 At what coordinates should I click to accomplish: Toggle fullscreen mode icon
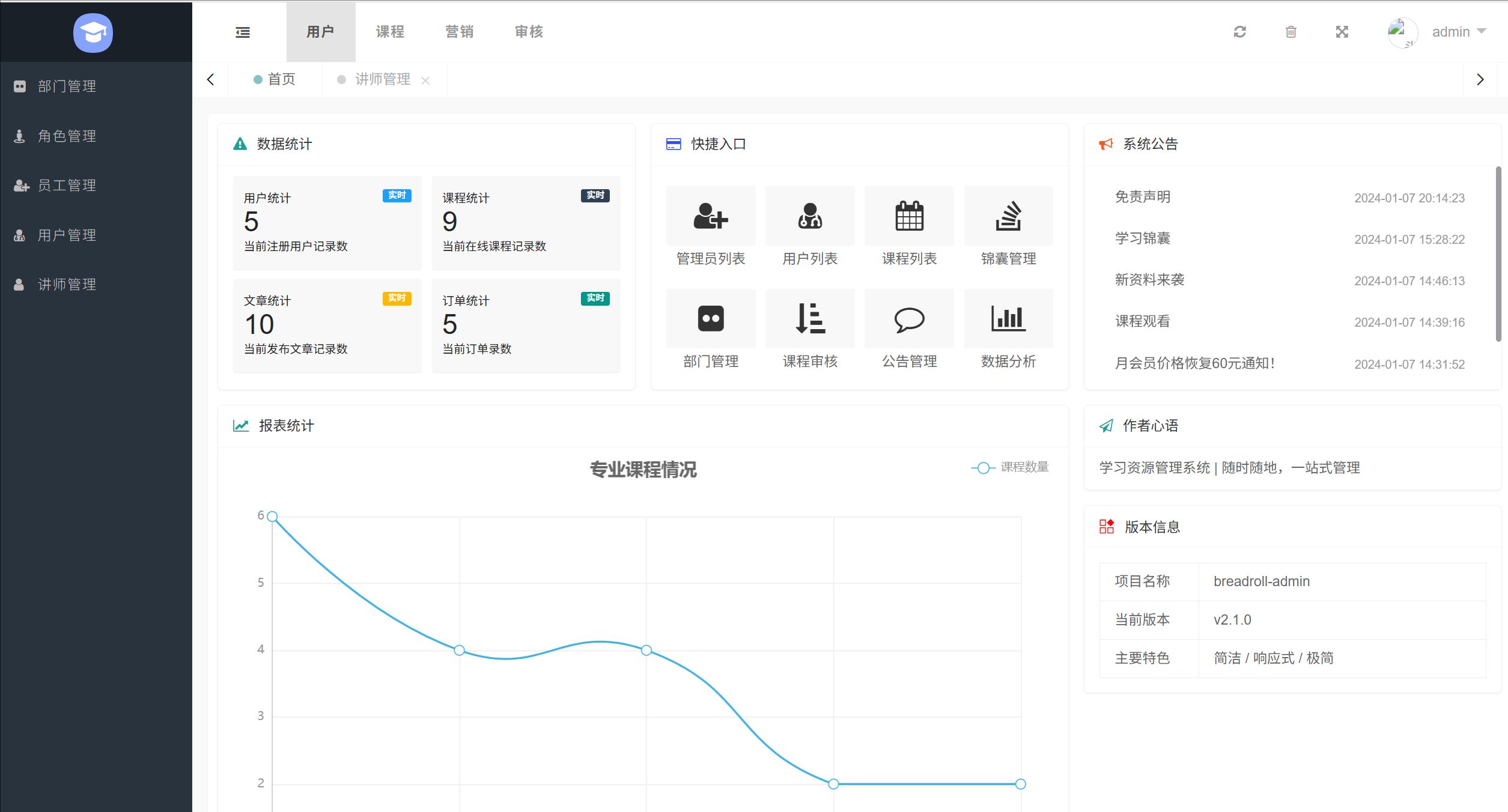[1342, 32]
